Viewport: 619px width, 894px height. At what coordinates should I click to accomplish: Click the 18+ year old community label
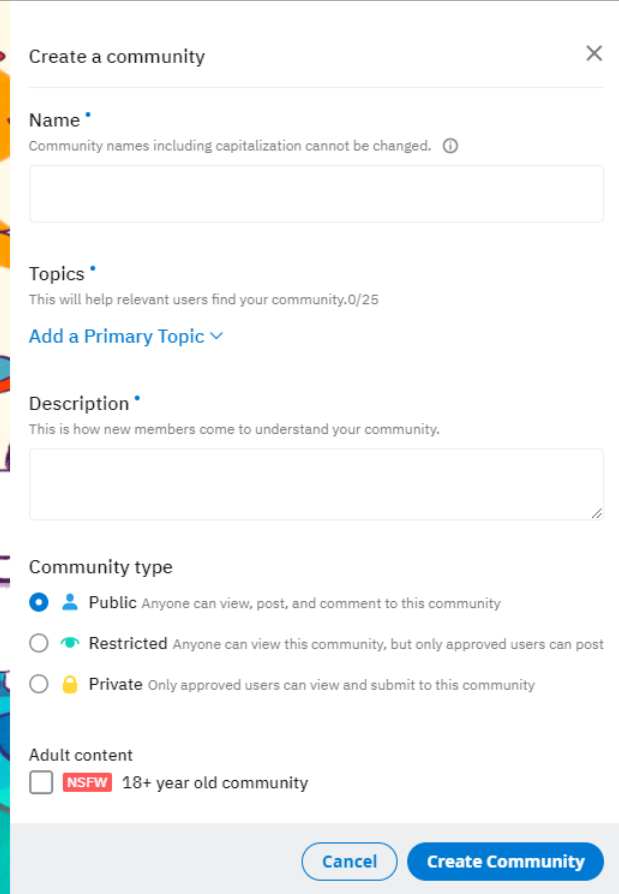[x=215, y=783]
